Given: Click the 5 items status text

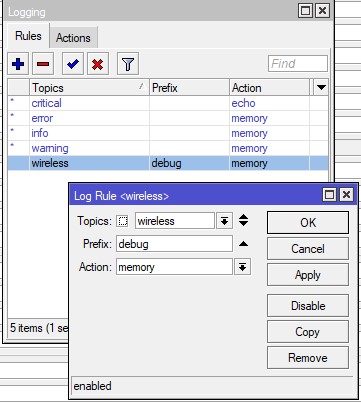Looking at the screenshot, I should pos(39,328).
